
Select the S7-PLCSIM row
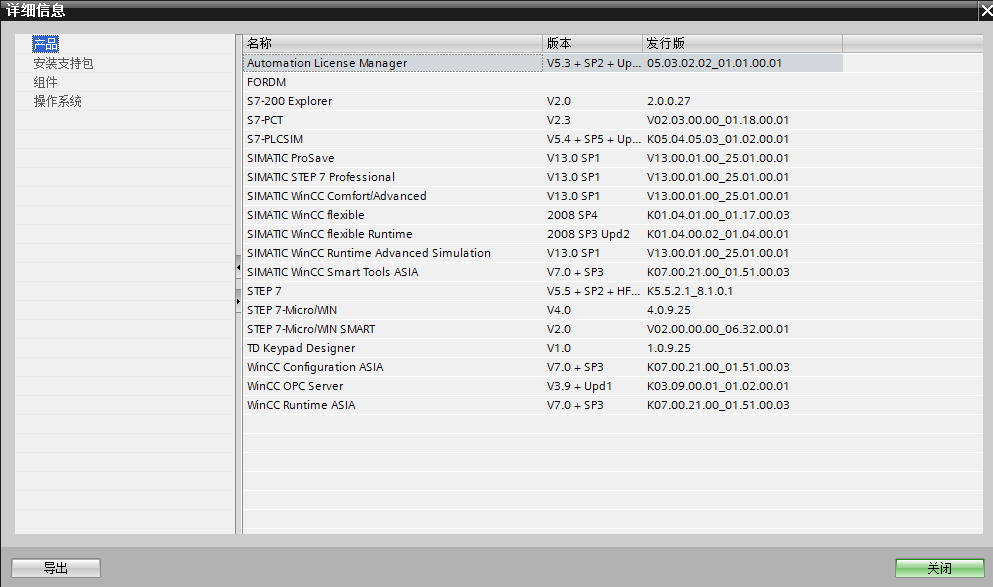pos(543,139)
